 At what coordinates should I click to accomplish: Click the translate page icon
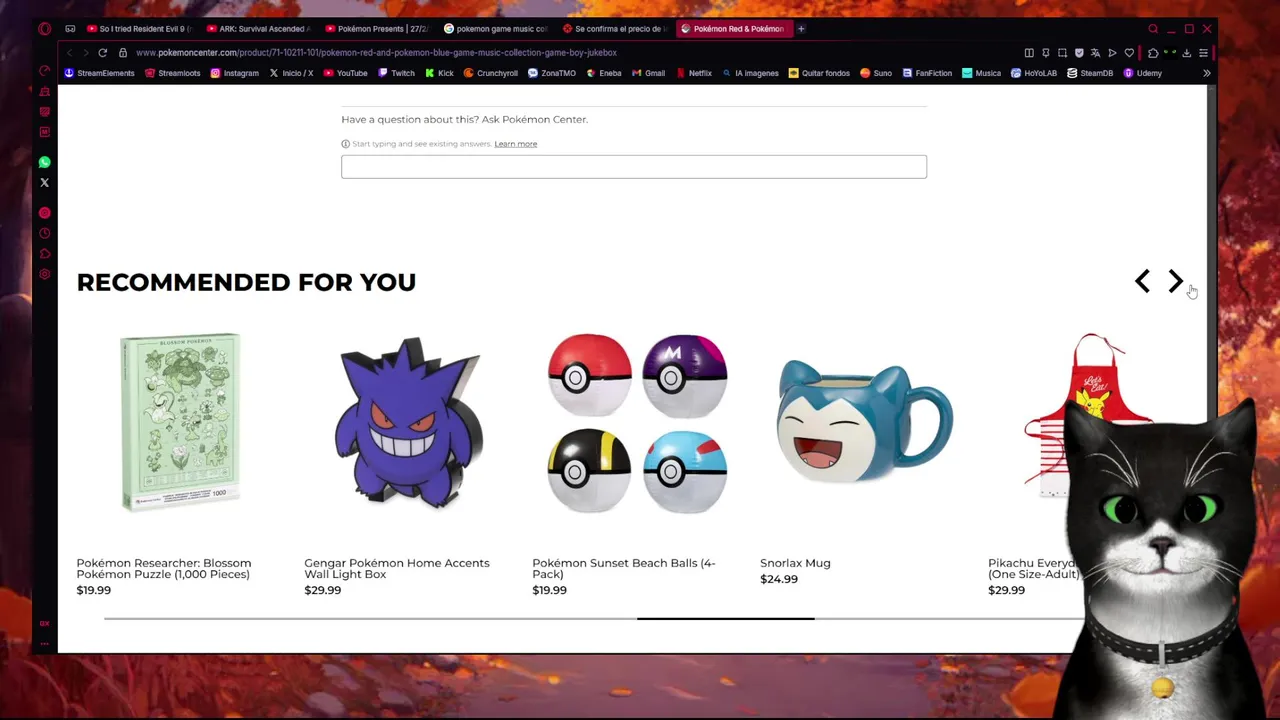pos(1095,53)
